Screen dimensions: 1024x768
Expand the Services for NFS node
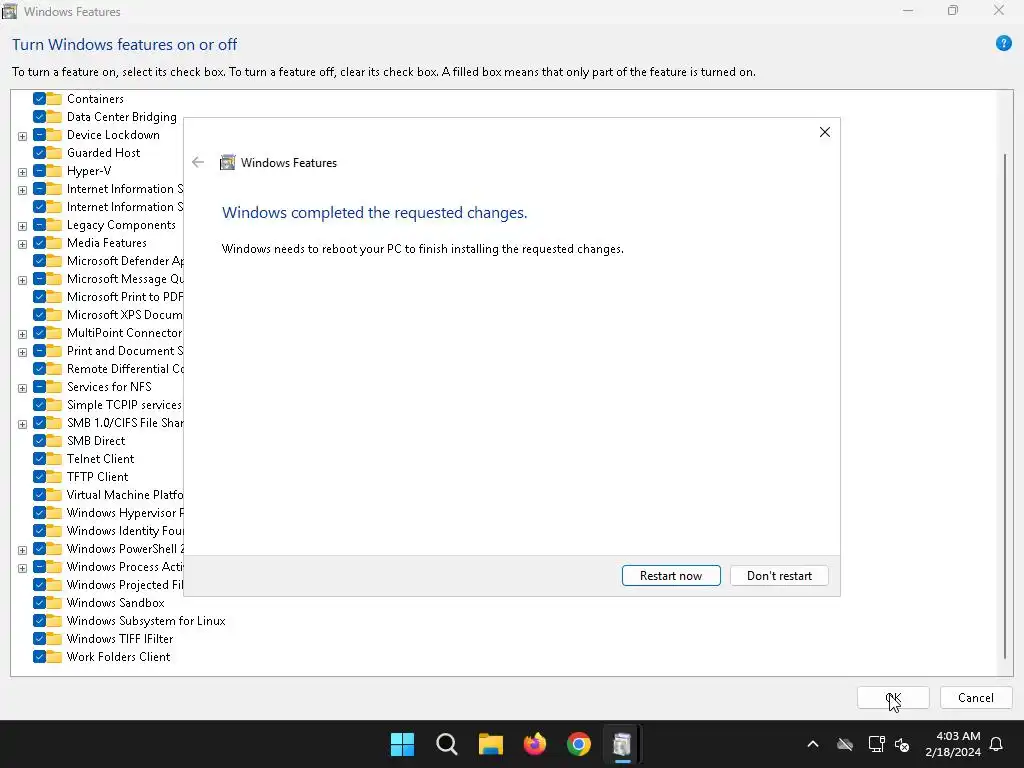(22, 388)
